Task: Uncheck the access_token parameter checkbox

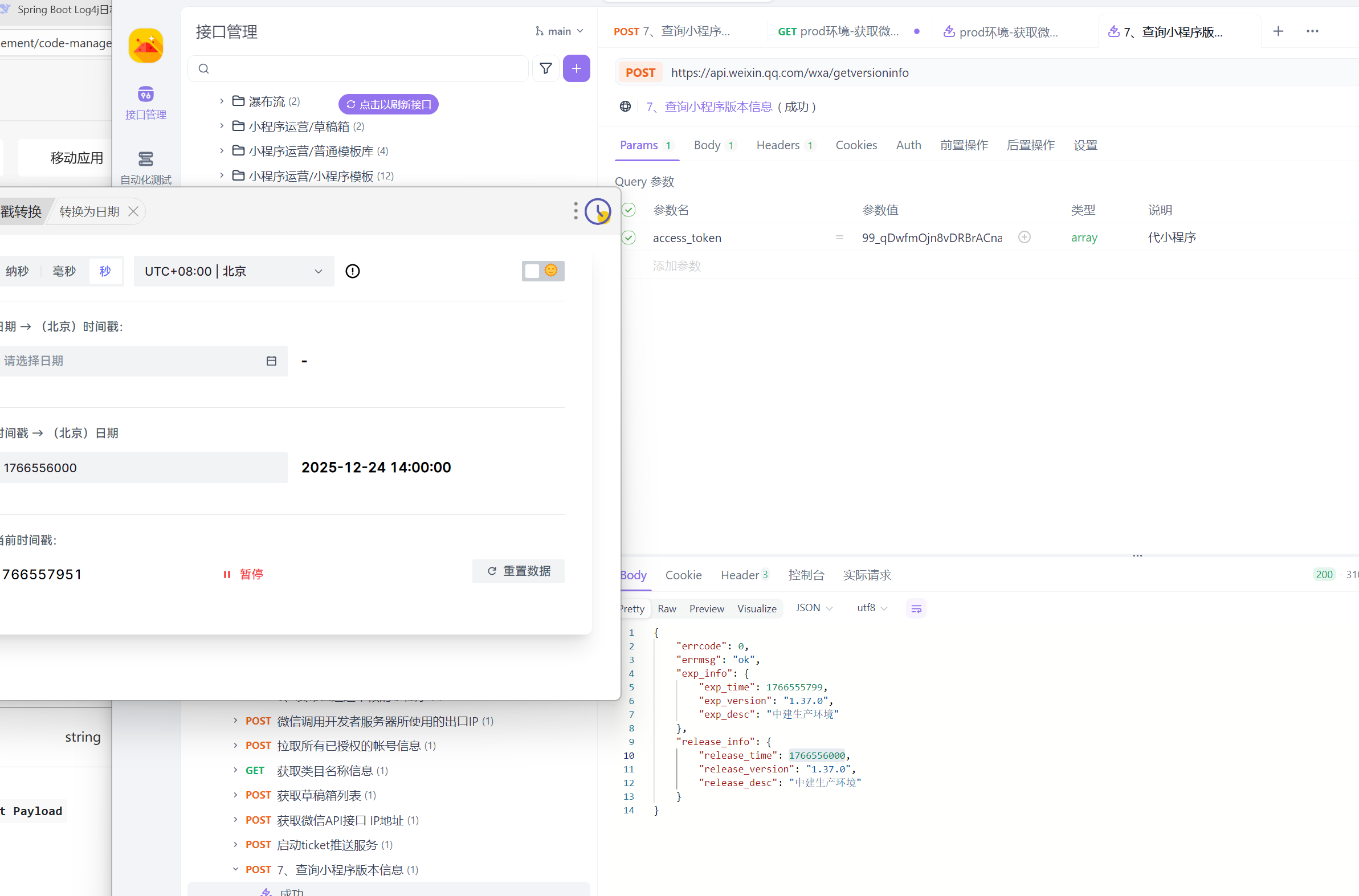Action: [629, 238]
